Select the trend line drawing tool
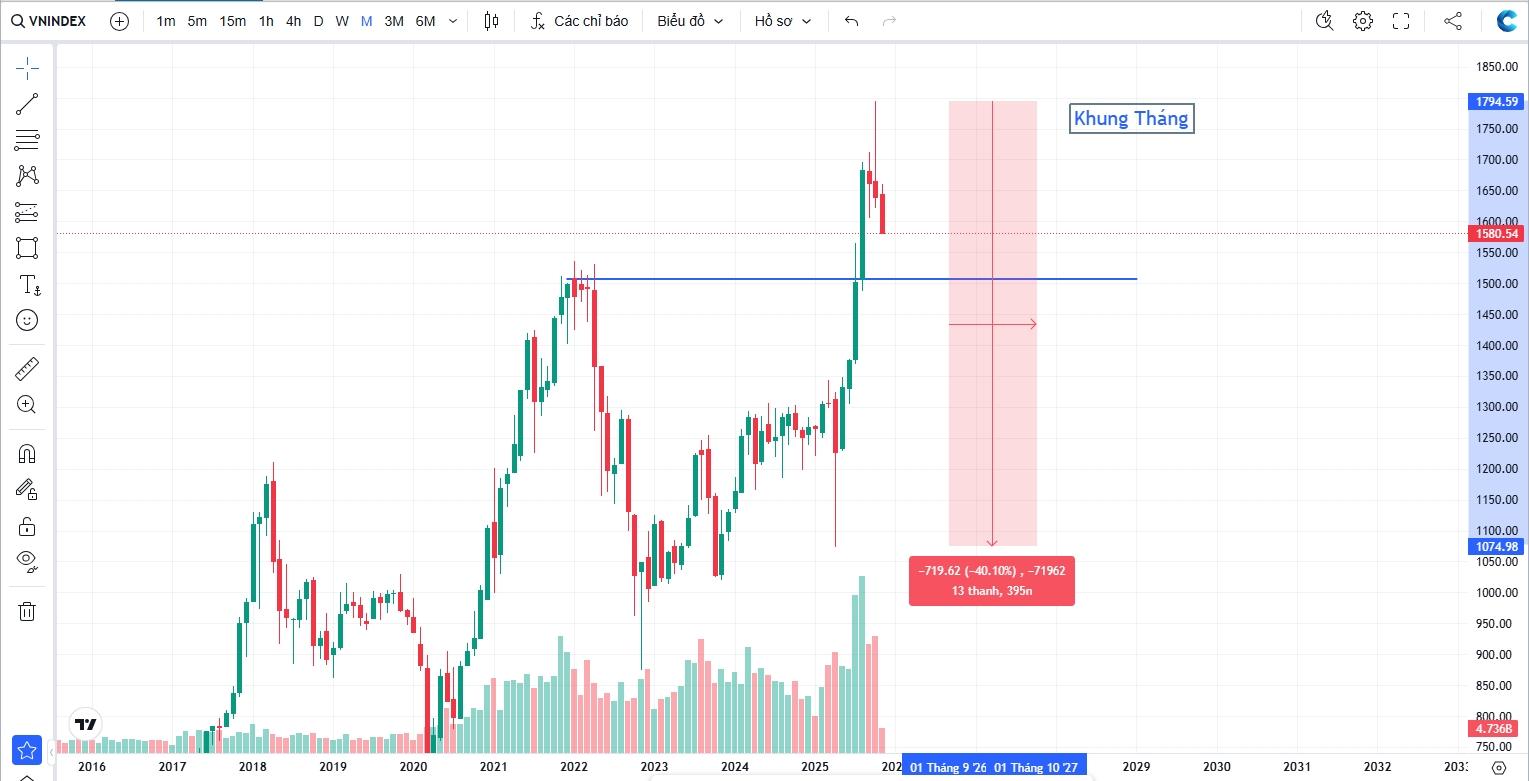The width and height of the screenshot is (1529, 781). (27, 103)
